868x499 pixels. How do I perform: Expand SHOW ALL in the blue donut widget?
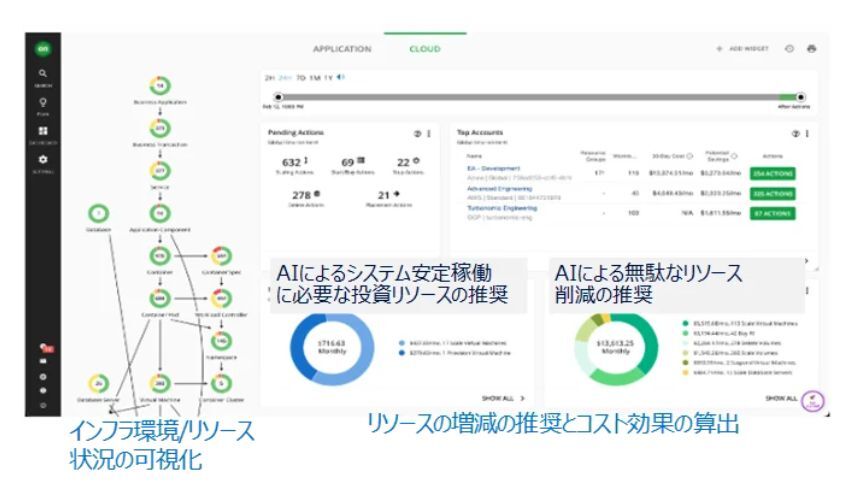(x=503, y=398)
